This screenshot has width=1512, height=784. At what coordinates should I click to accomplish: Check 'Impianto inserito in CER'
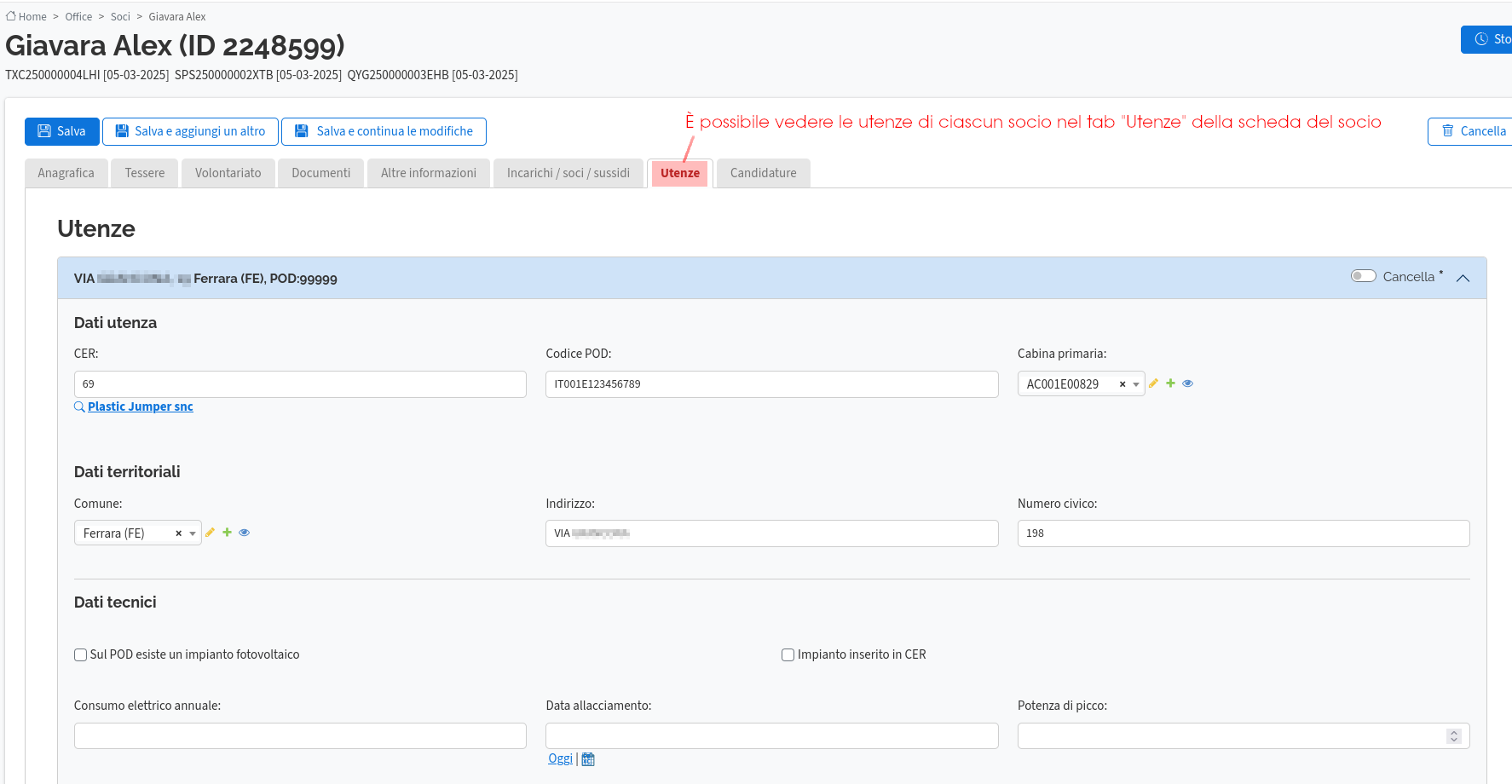[788, 654]
